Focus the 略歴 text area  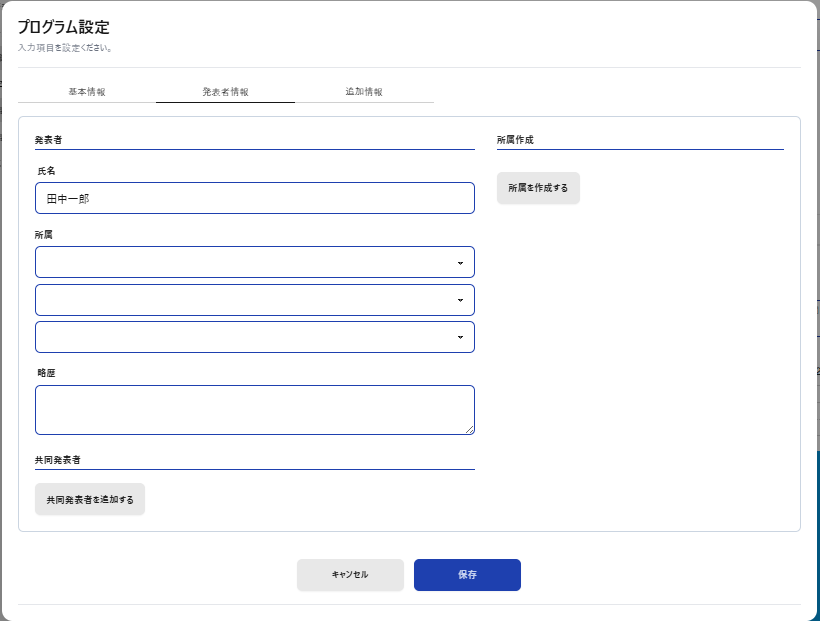click(254, 410)
